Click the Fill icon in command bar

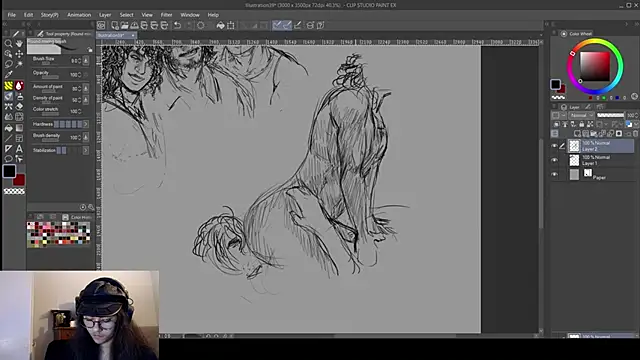[220, 25]
